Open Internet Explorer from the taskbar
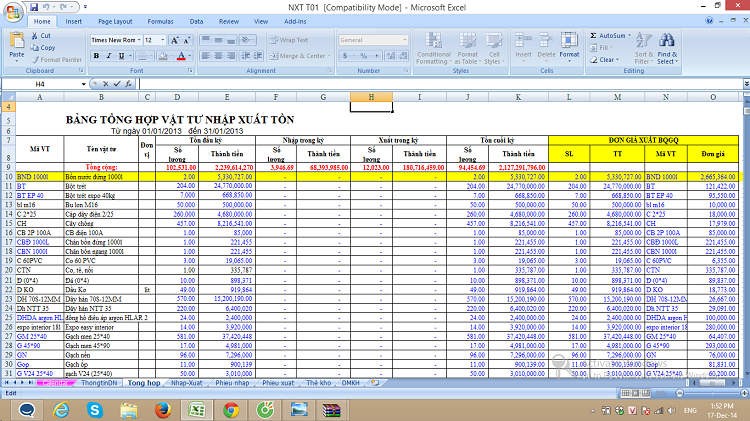Screen dimensions: 750x421 61,410
